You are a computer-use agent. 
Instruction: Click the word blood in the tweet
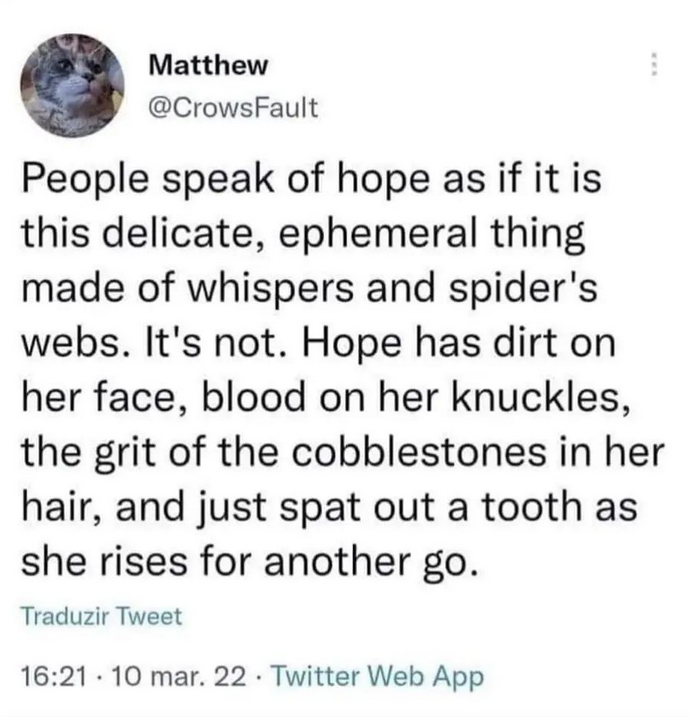click(254, 397)
